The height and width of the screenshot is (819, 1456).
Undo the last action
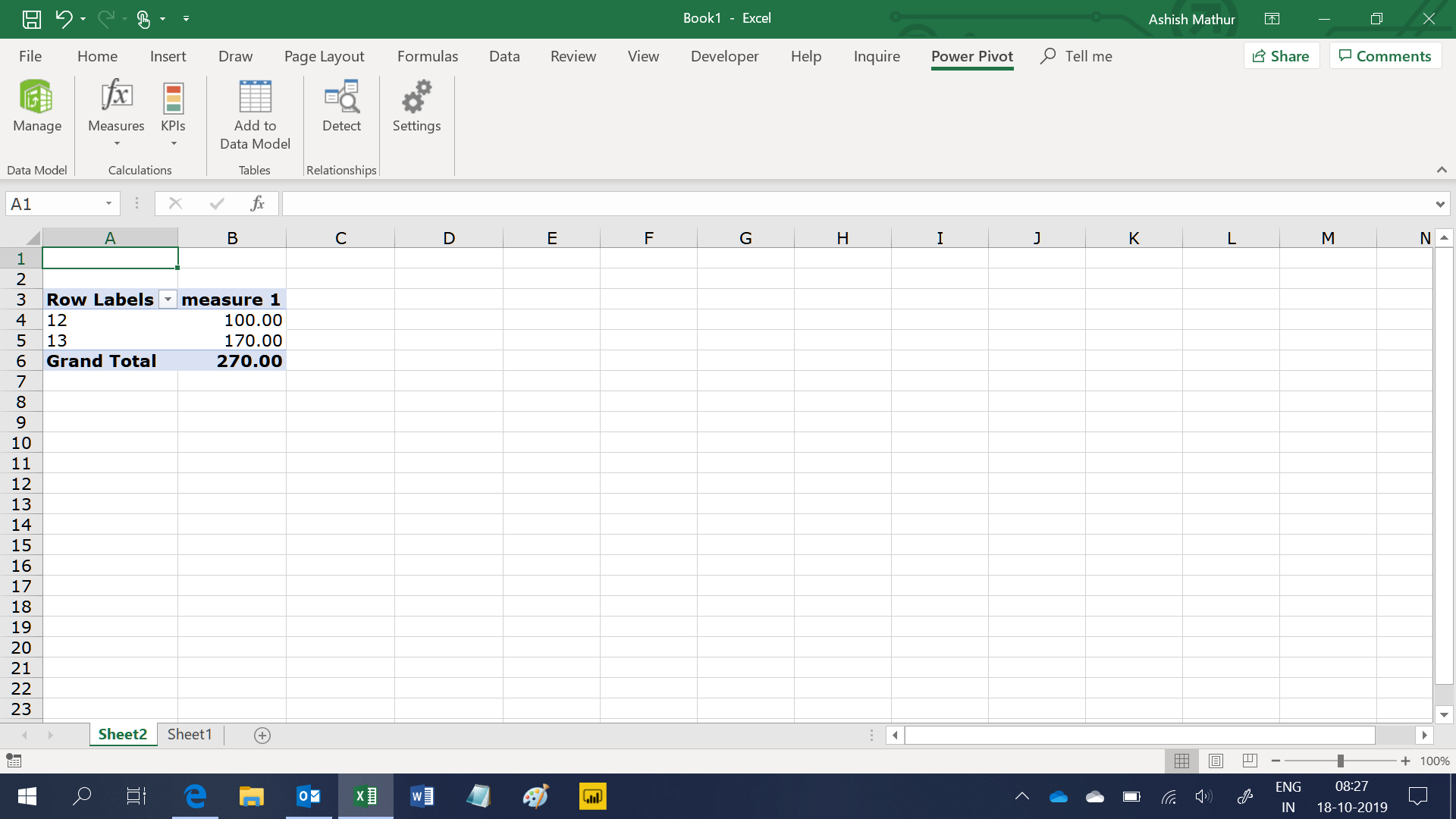[64, 19]
